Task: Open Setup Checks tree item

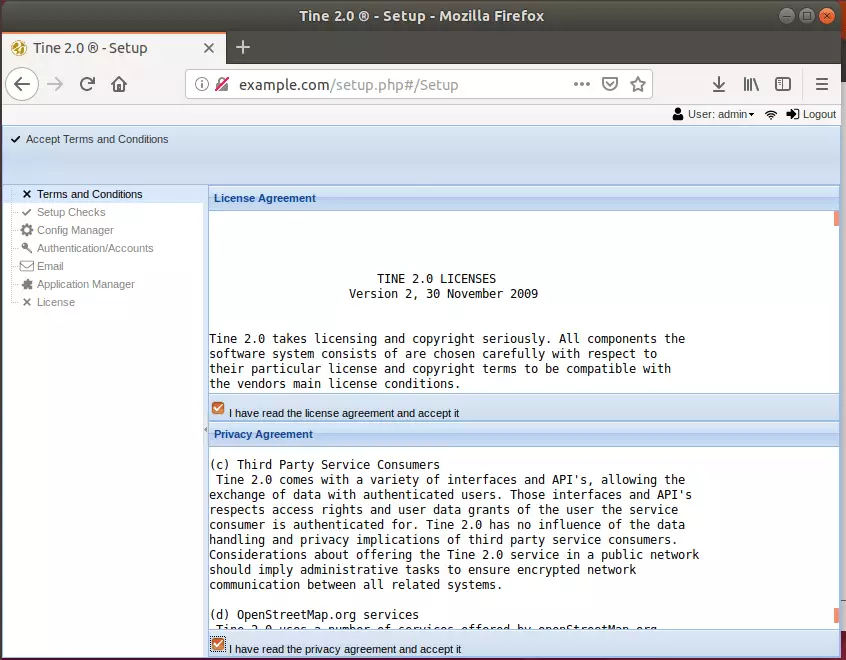Action: [x=71, y=212]
